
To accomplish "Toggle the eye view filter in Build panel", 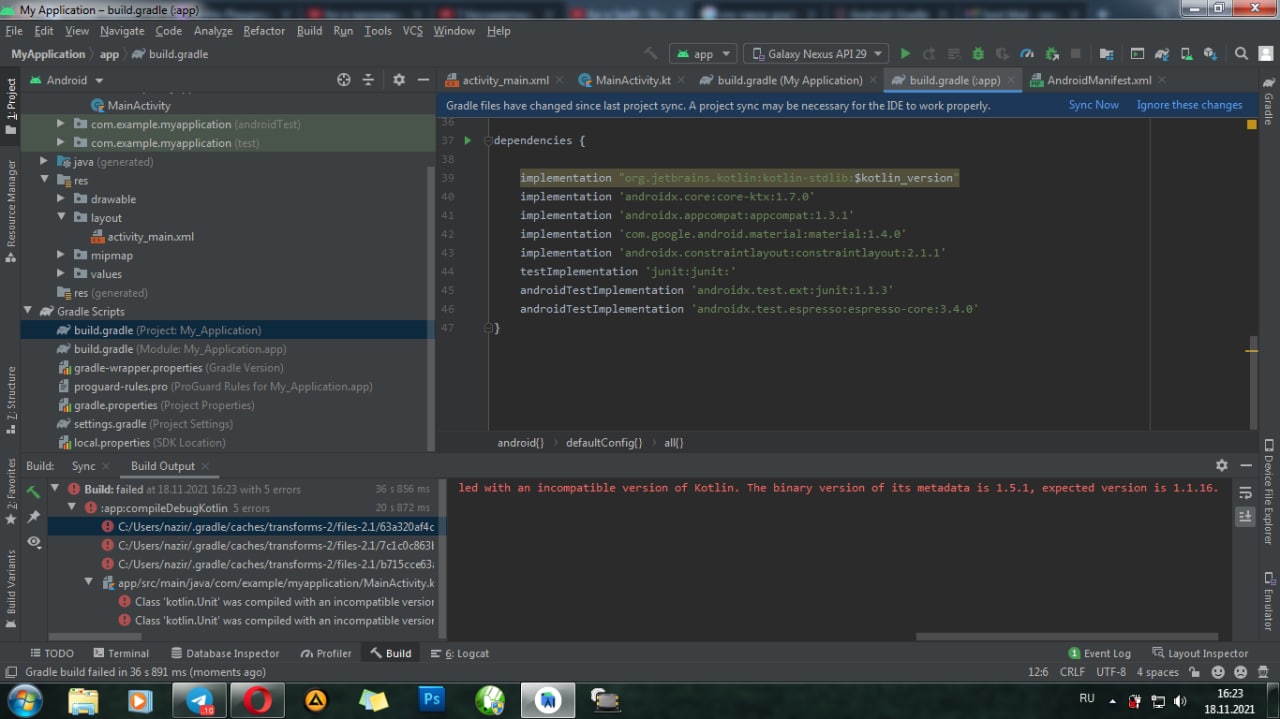I will [34, 541].
